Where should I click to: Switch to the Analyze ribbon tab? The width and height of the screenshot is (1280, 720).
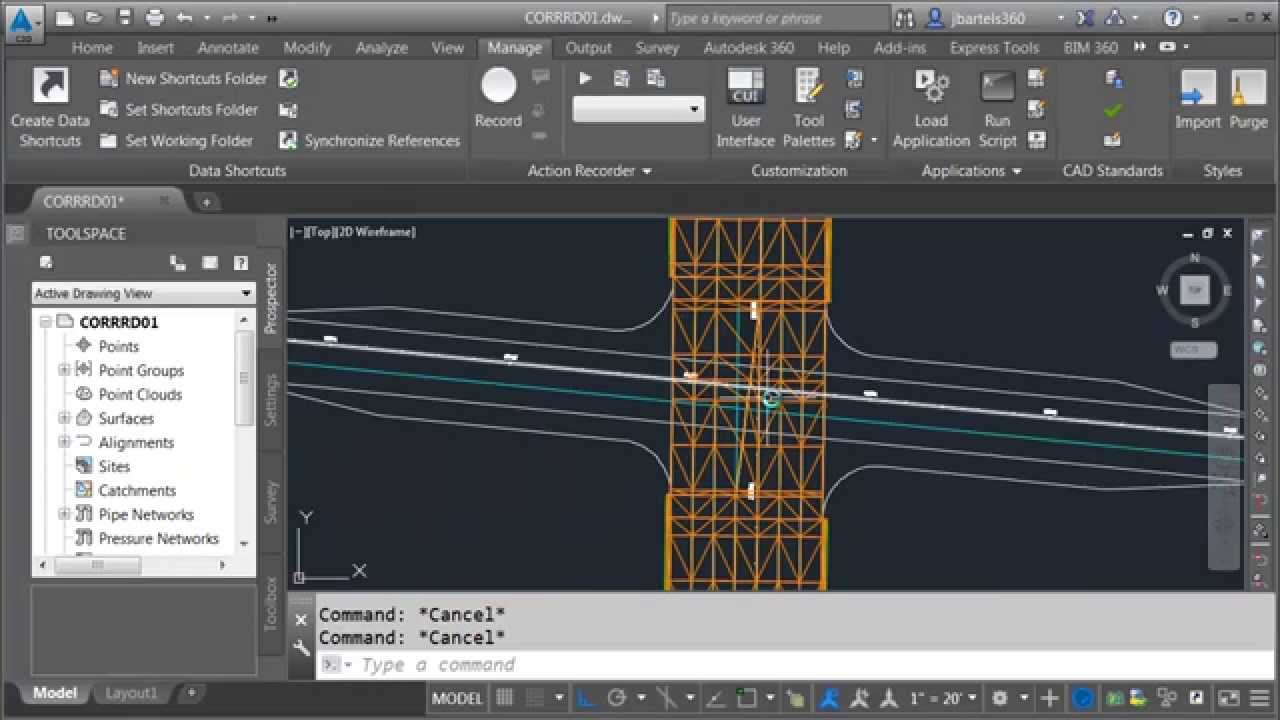(382, 47)
